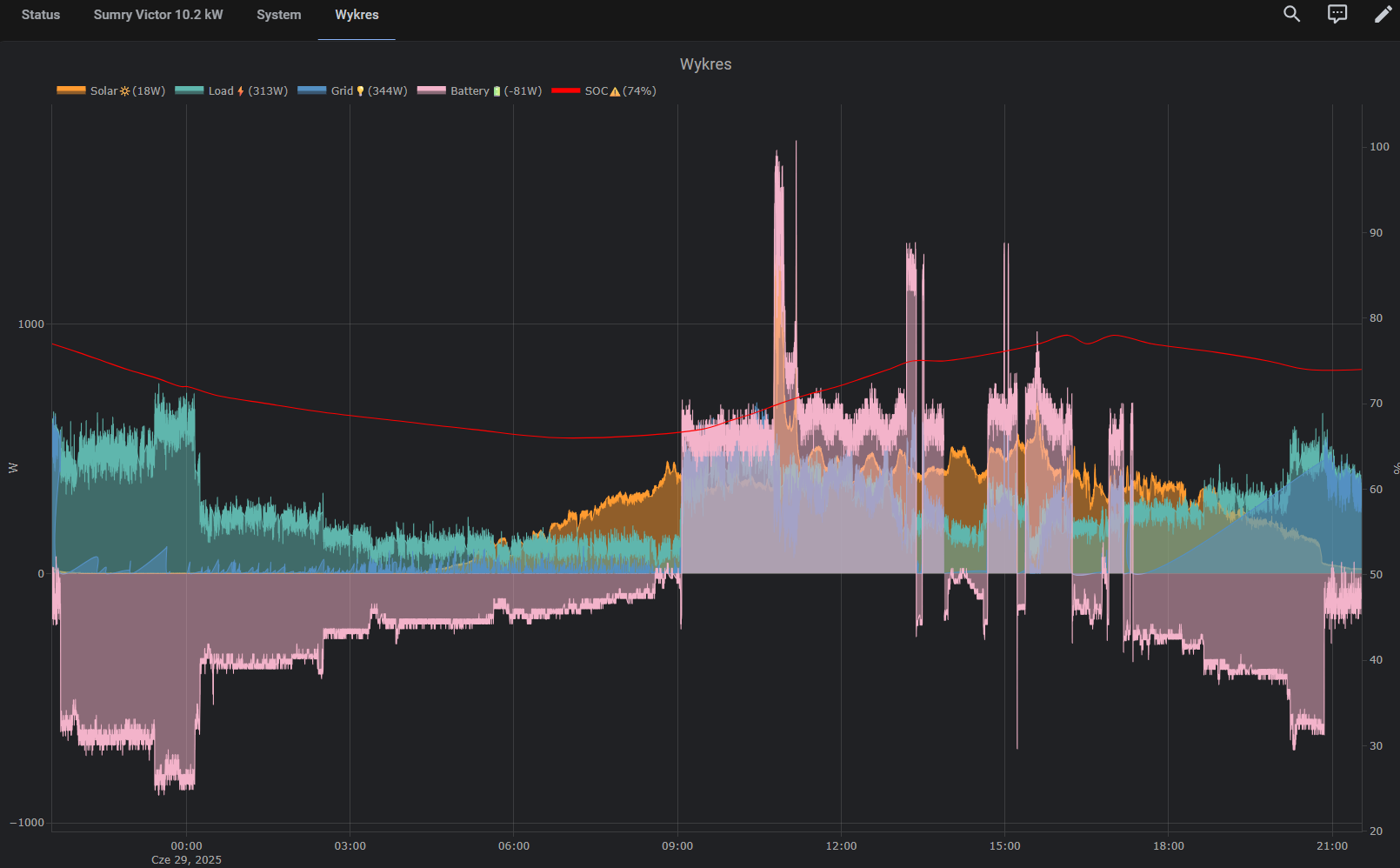Click the "15:00" time axis label
The height and width of the screenshot is (868, 1400).
tap(1005, 846)
